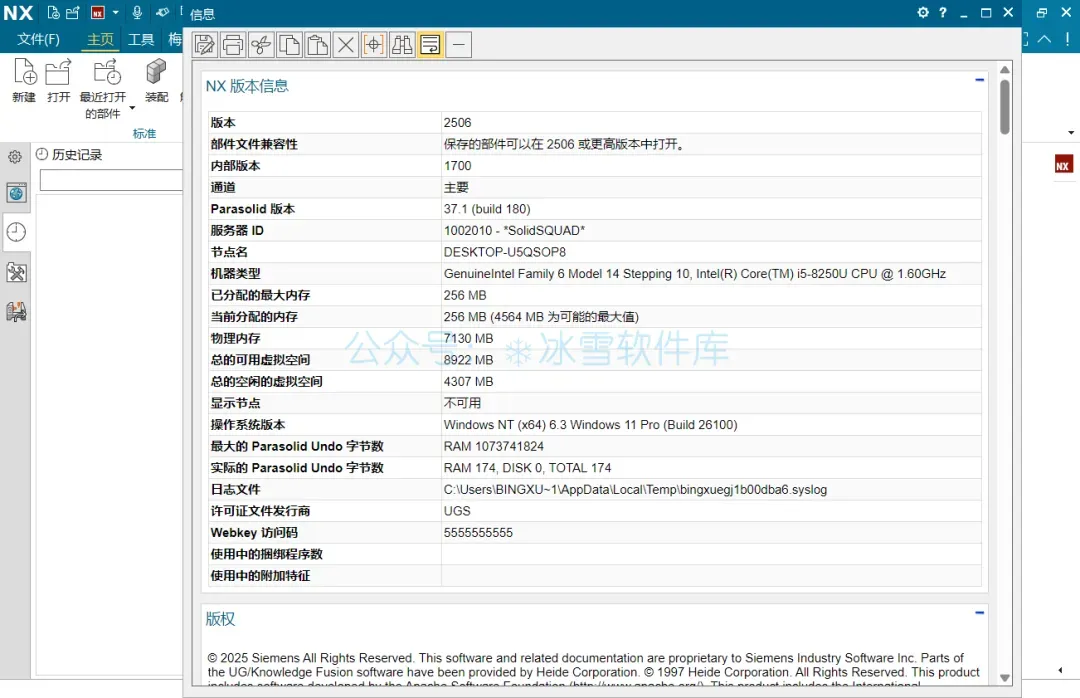Restore down the main NX window

(x=1041, y=12)
